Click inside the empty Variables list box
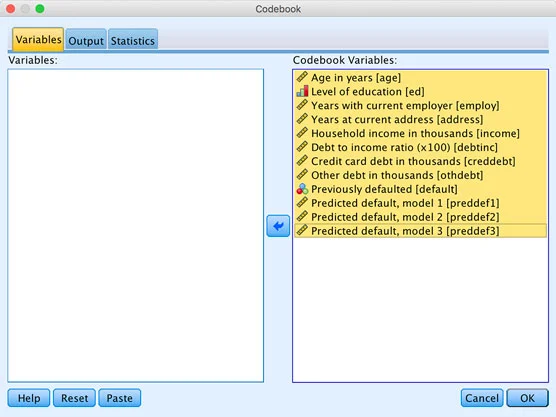 (135, 226)
